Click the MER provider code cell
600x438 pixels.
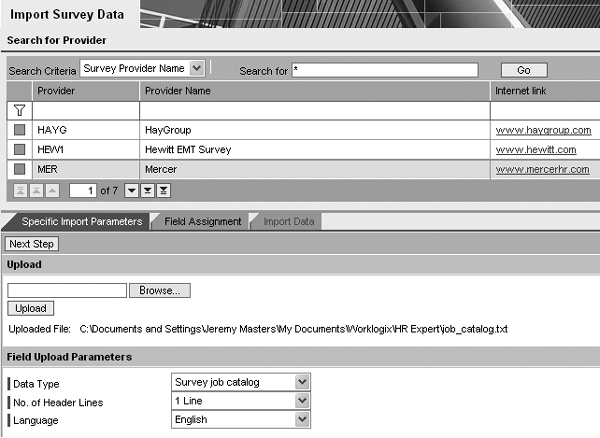pyautogui.click(x=86, y=169)
